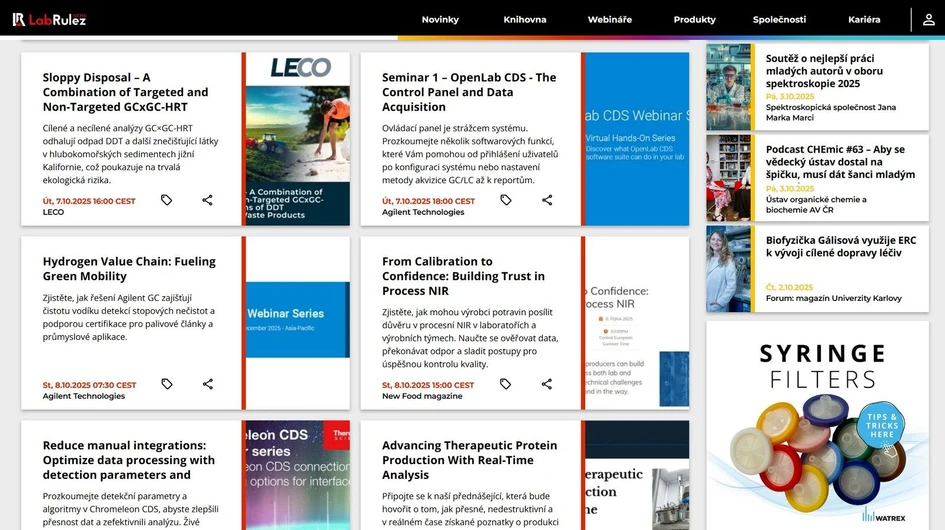Share the Sloppy Disposal webinar
Screen dimensions: 945x530
[208, 200]
